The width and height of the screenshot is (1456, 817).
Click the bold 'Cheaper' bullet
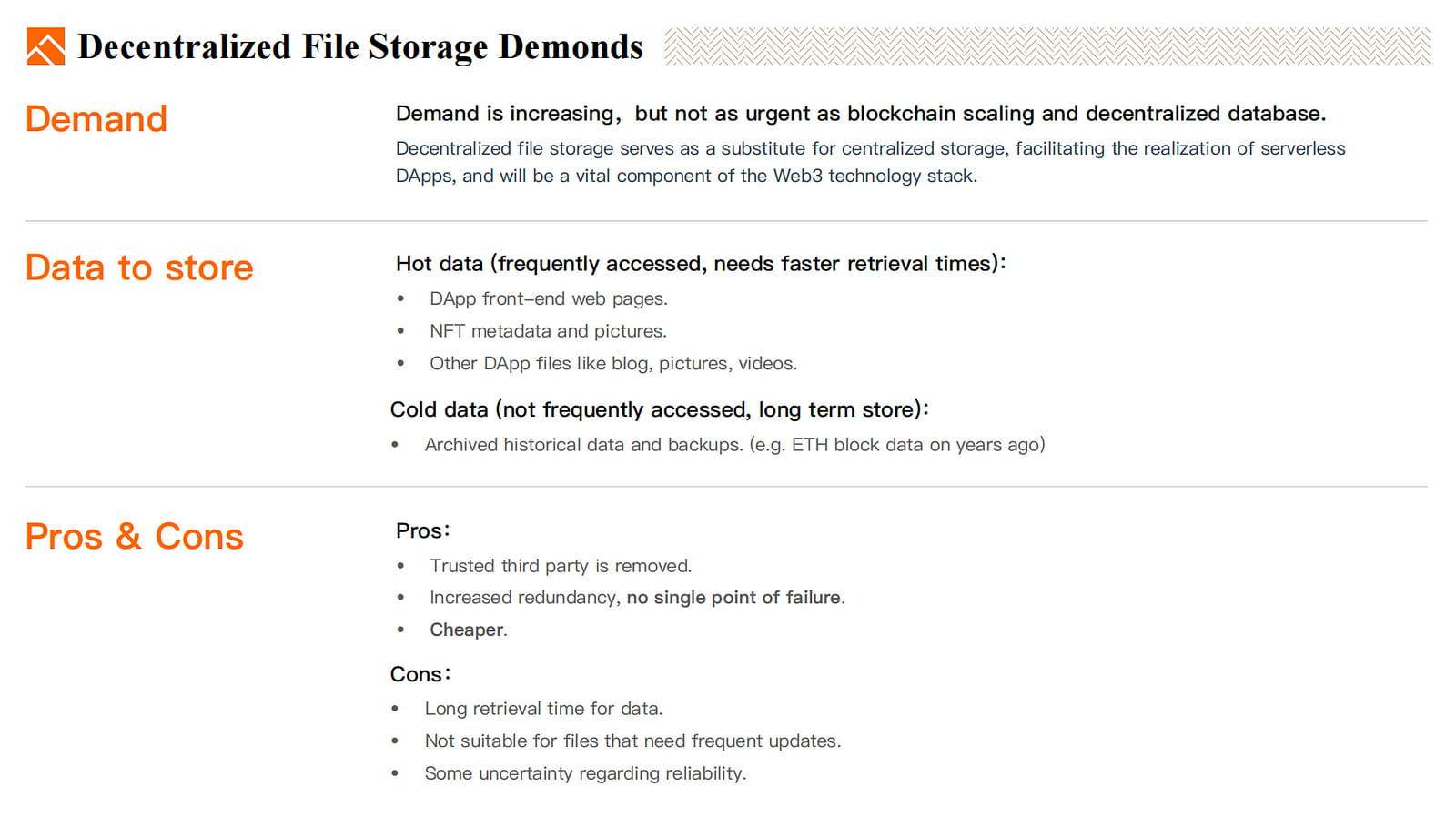pos(466,630)
